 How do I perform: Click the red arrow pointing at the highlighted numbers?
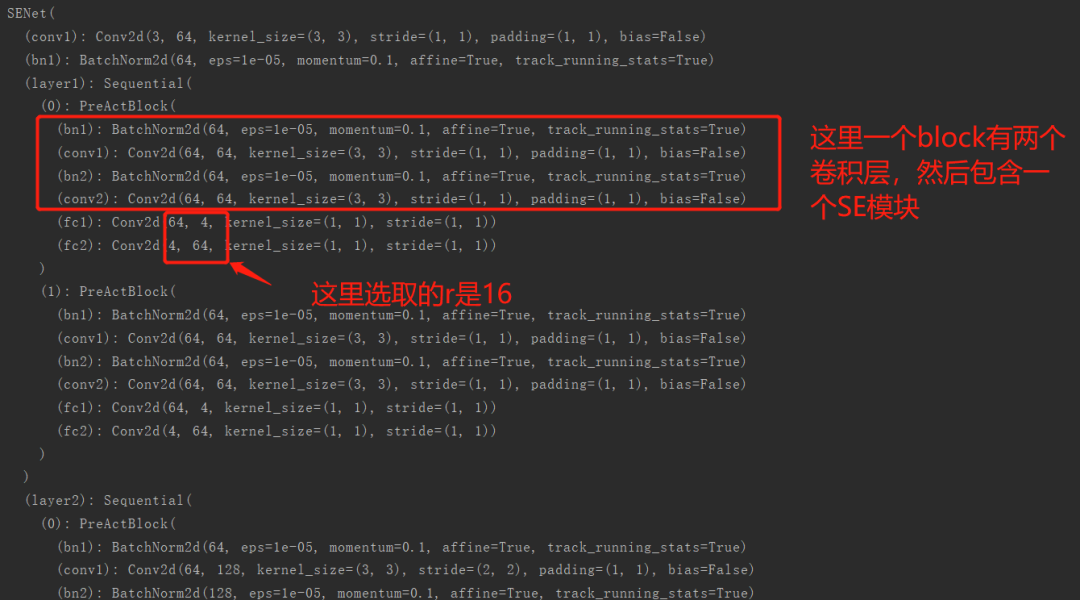coord(250,273)
